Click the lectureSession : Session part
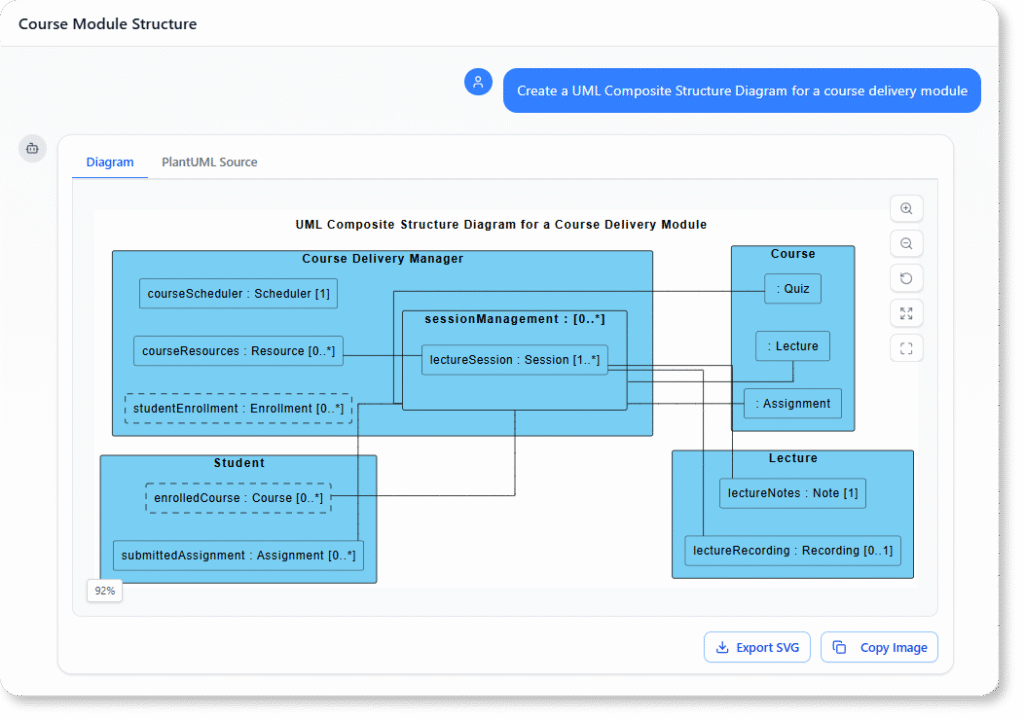This screenshot has height=719, width=1024. pyautogui.click(x=514, y=360)
